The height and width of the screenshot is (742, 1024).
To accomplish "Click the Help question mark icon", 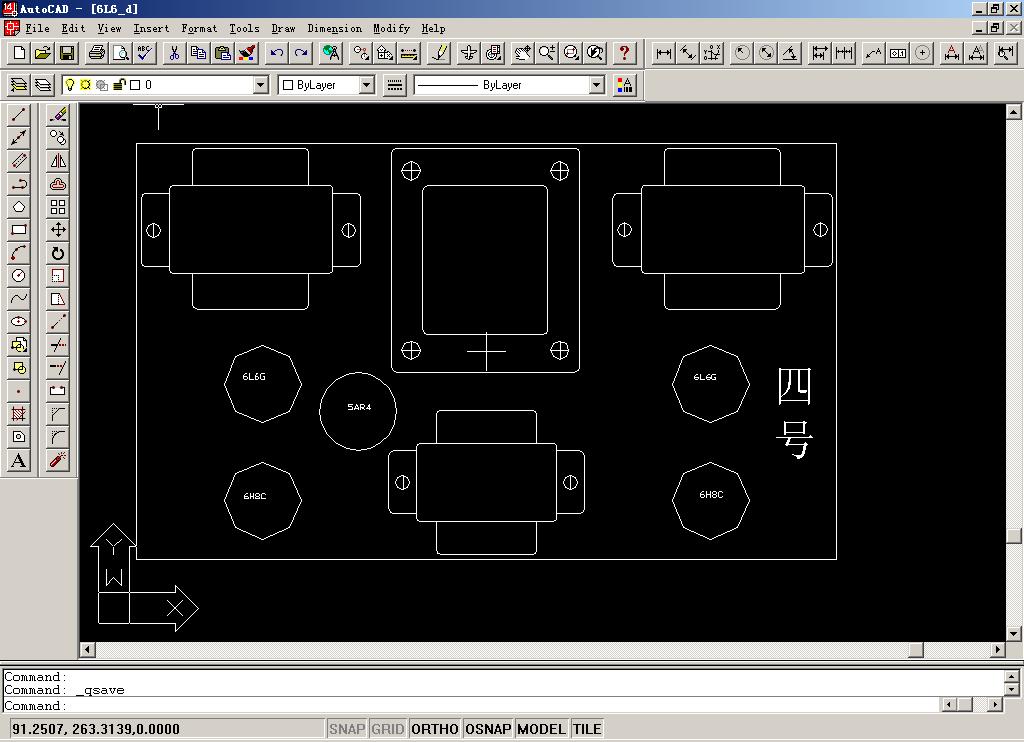I will point(624,53).
